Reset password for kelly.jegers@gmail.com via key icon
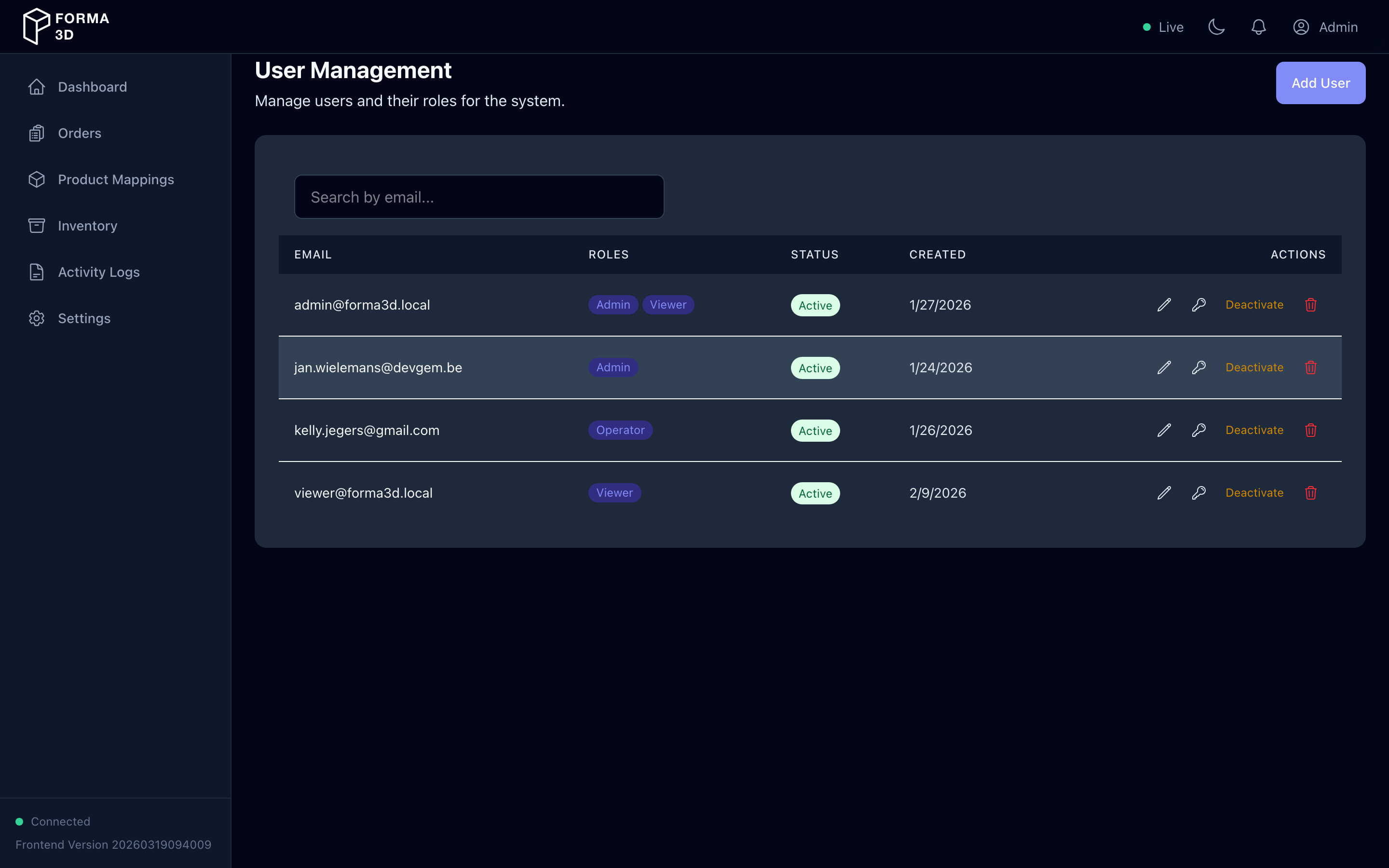 [1199, 430]
